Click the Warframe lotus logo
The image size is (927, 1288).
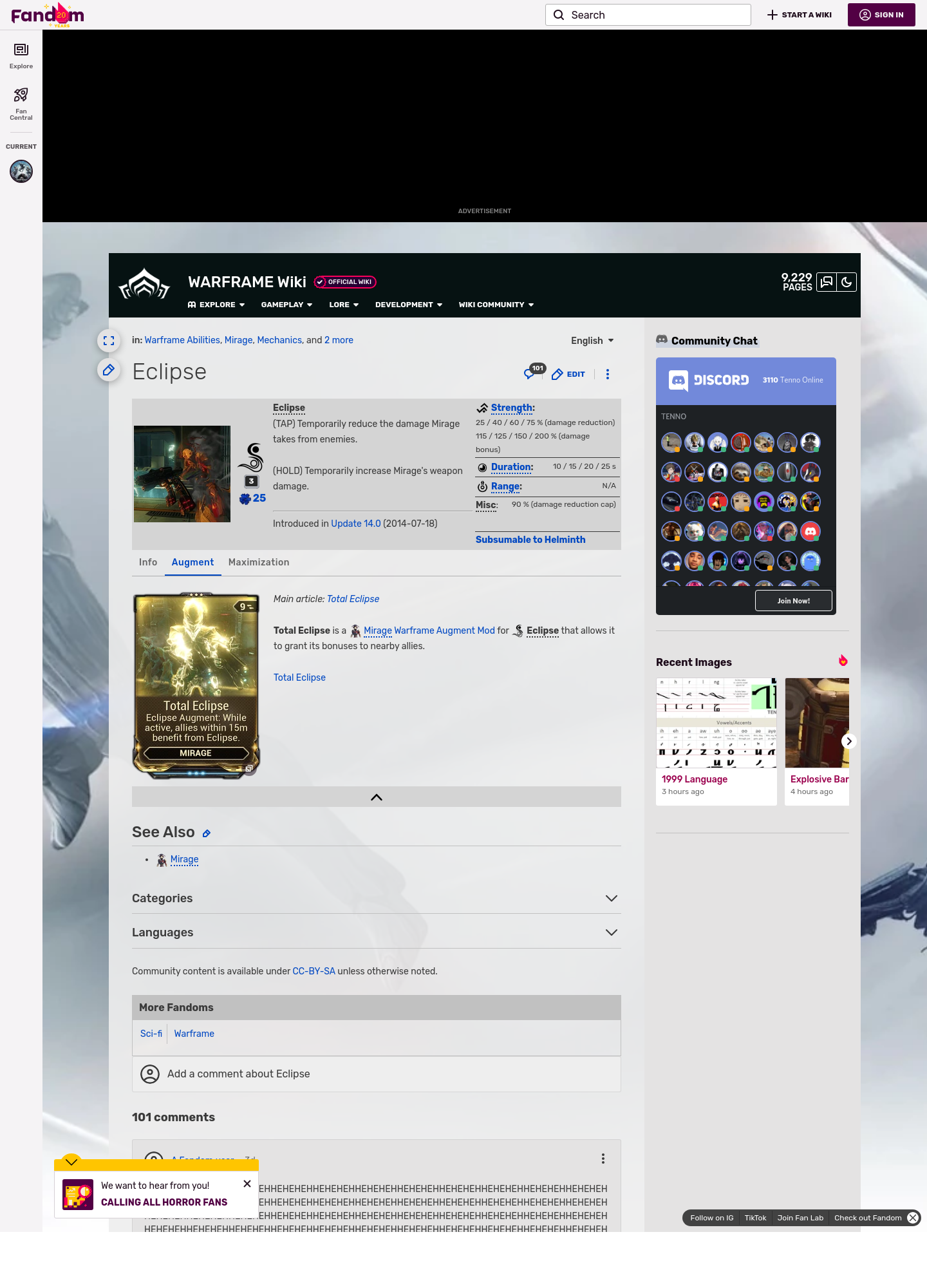[x=144, y=284]
